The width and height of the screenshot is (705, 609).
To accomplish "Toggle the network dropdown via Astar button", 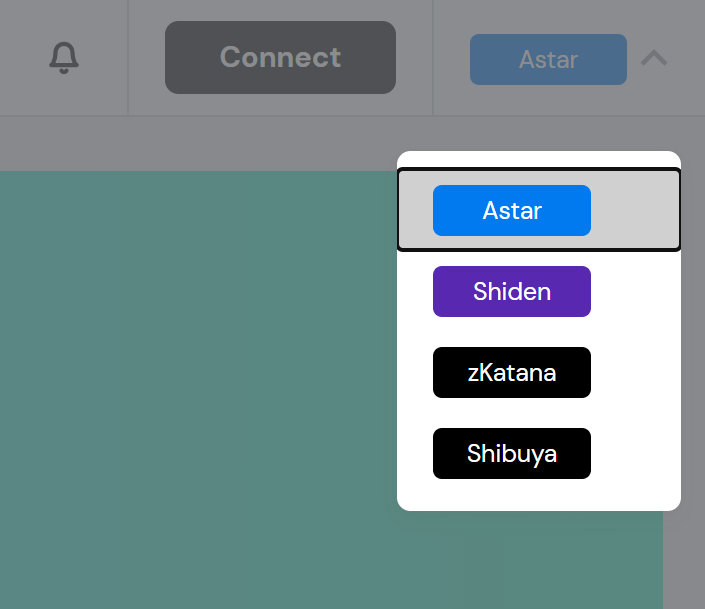I will pos(548,59).
